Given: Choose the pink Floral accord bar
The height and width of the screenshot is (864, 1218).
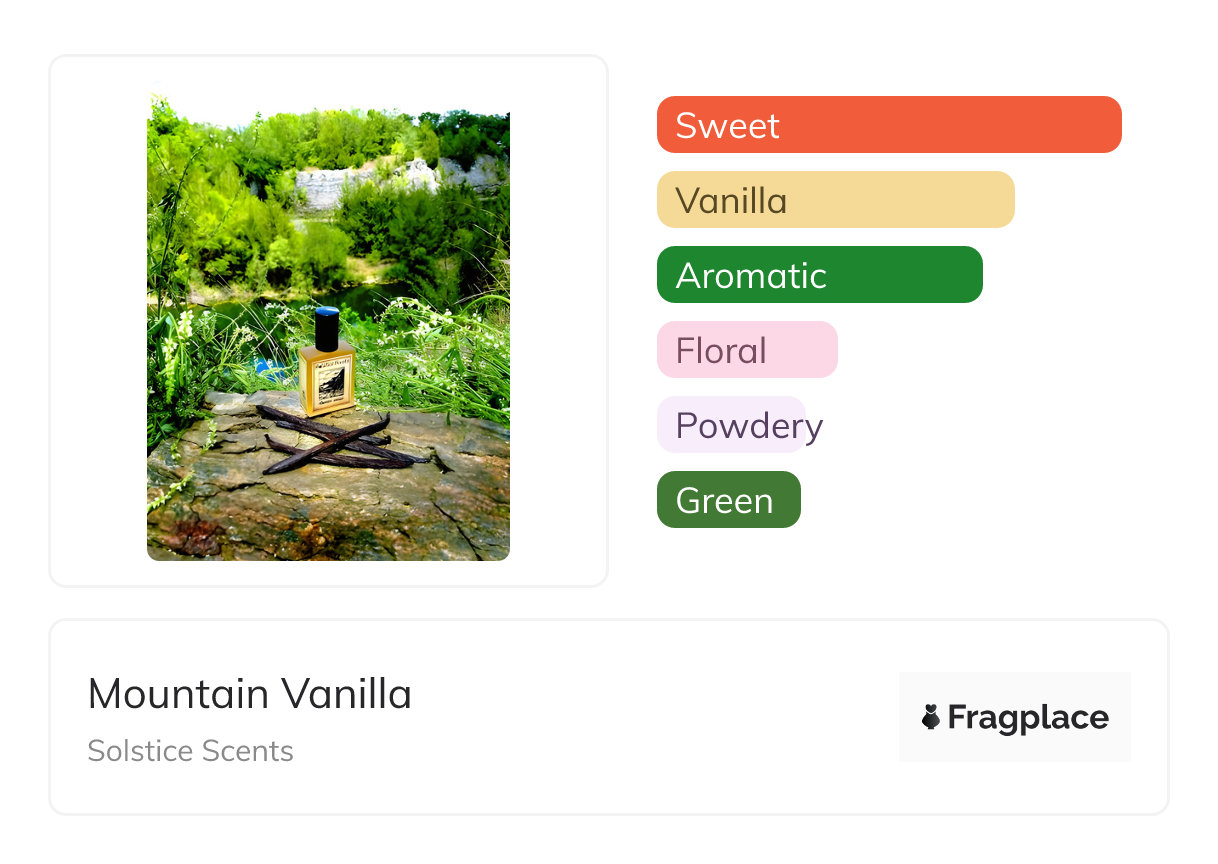Looking at the screenshot, I should pyautogui.click(x=746, y=350).
